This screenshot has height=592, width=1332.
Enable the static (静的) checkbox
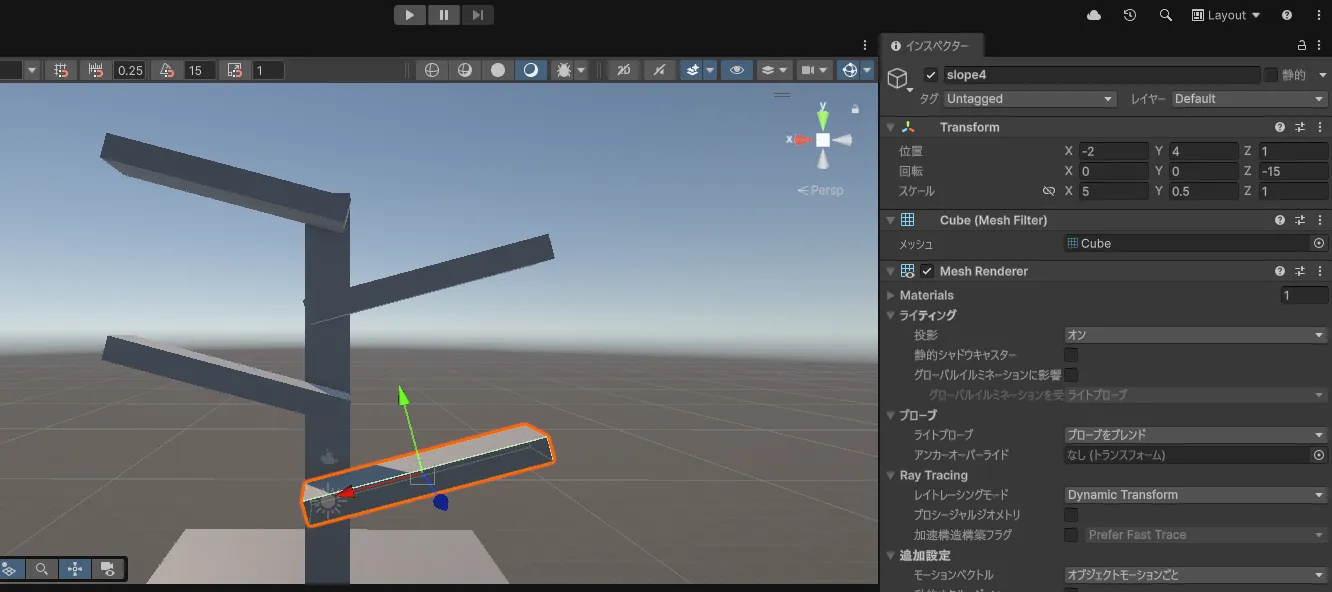coord(1271,75)
